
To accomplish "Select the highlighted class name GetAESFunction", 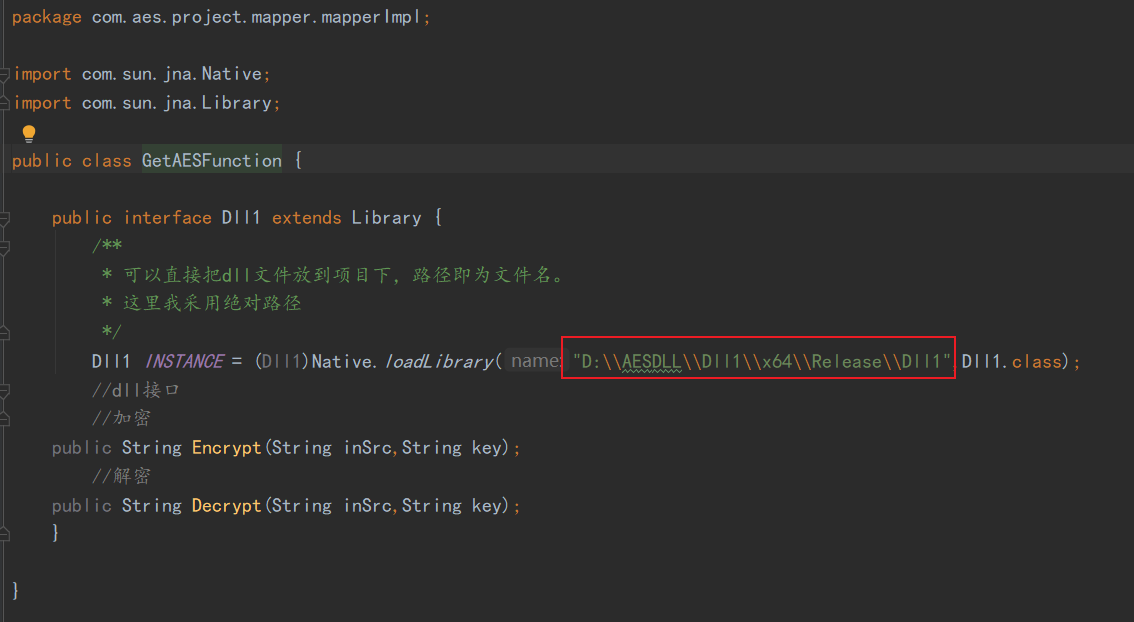I will pos(211,159).
